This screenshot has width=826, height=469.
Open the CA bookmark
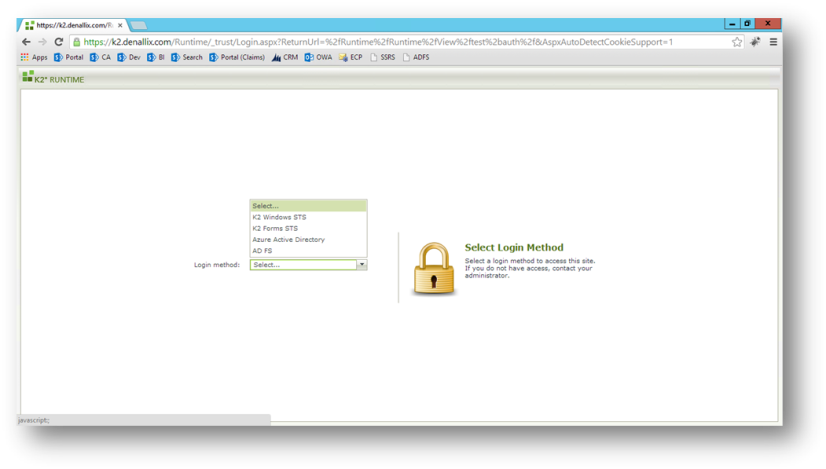click(100, 57)
